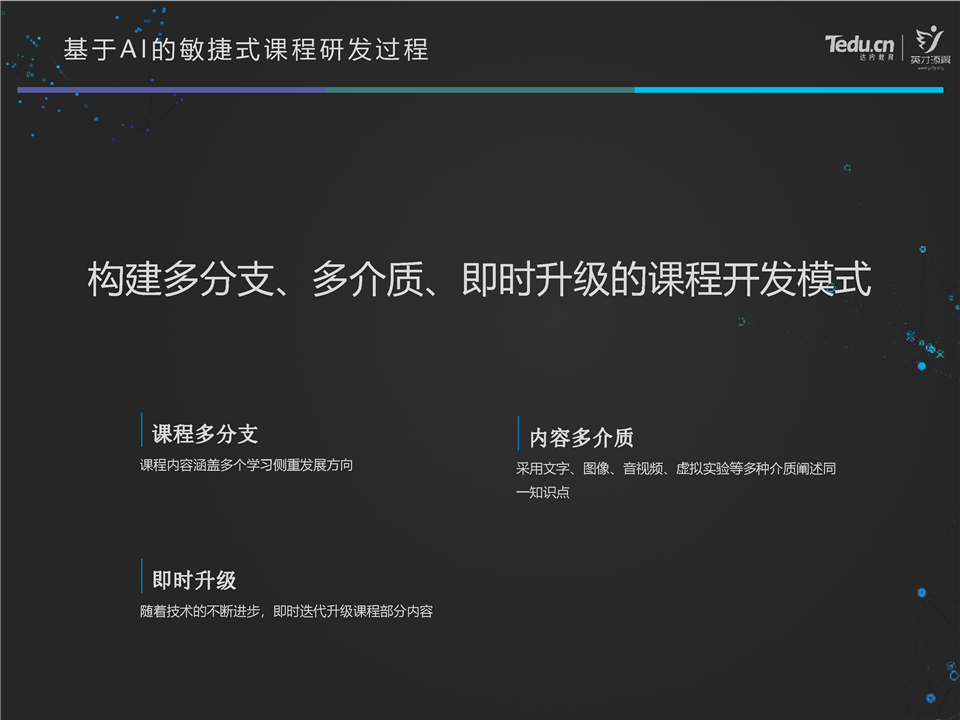Click the thin divider line between the two logos
Screen dimensions: 960x720
903,47
